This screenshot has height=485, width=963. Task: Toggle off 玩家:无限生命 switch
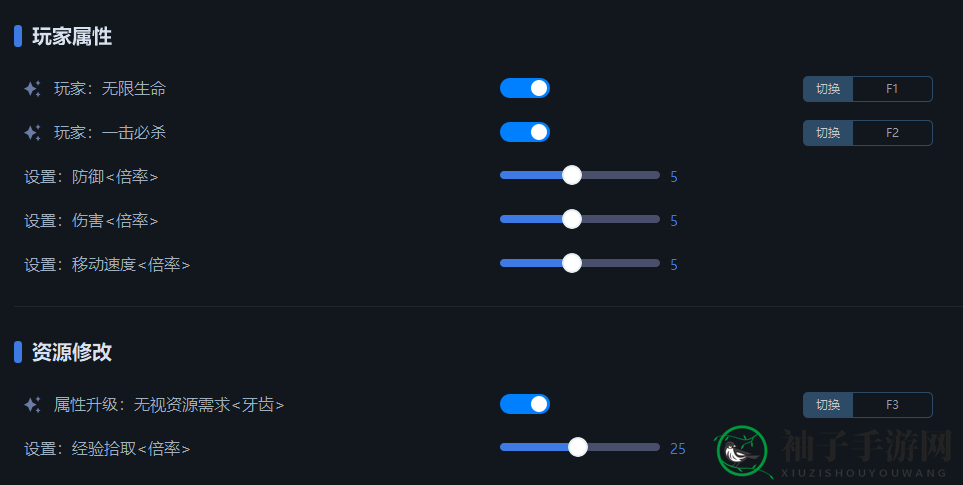click(x=524, y=88)
